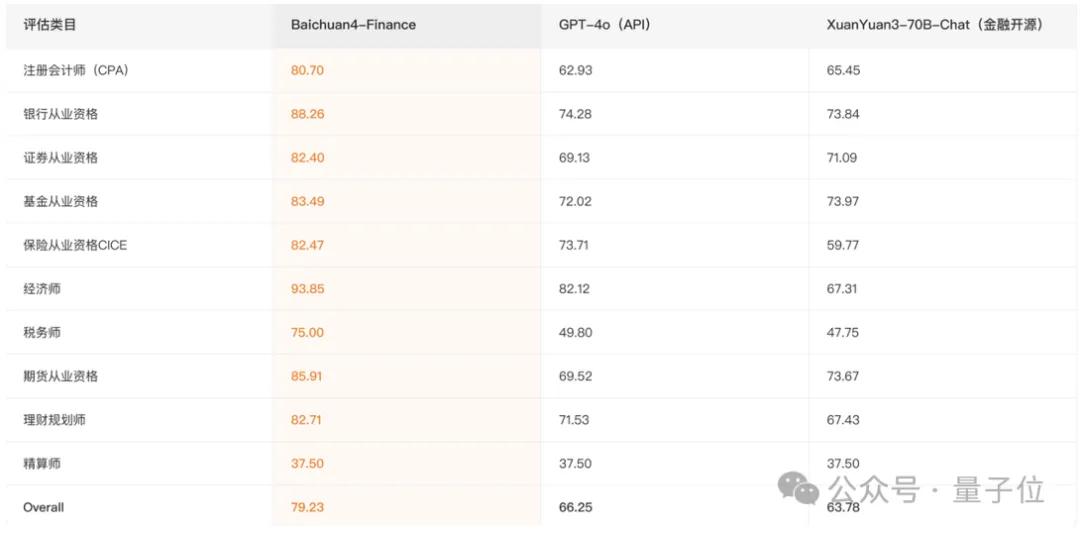Click the 79.23 overall Baichuan4 score
This screenshot has width=1080, height=533.
tap(307, 507)
